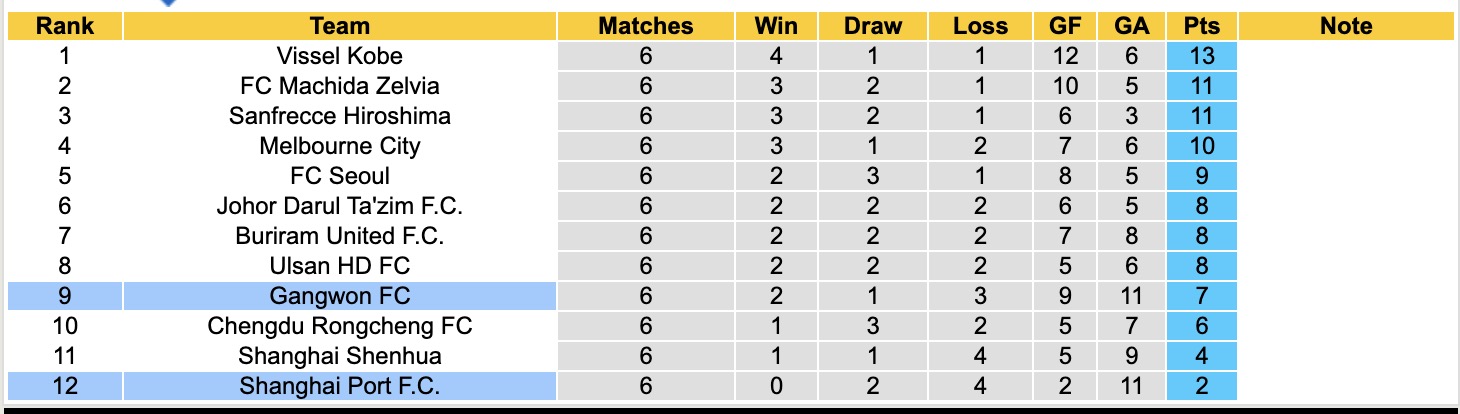Click the highlighted Gangwon FC row
This screenshot has height=414, width=1460.
340,296
